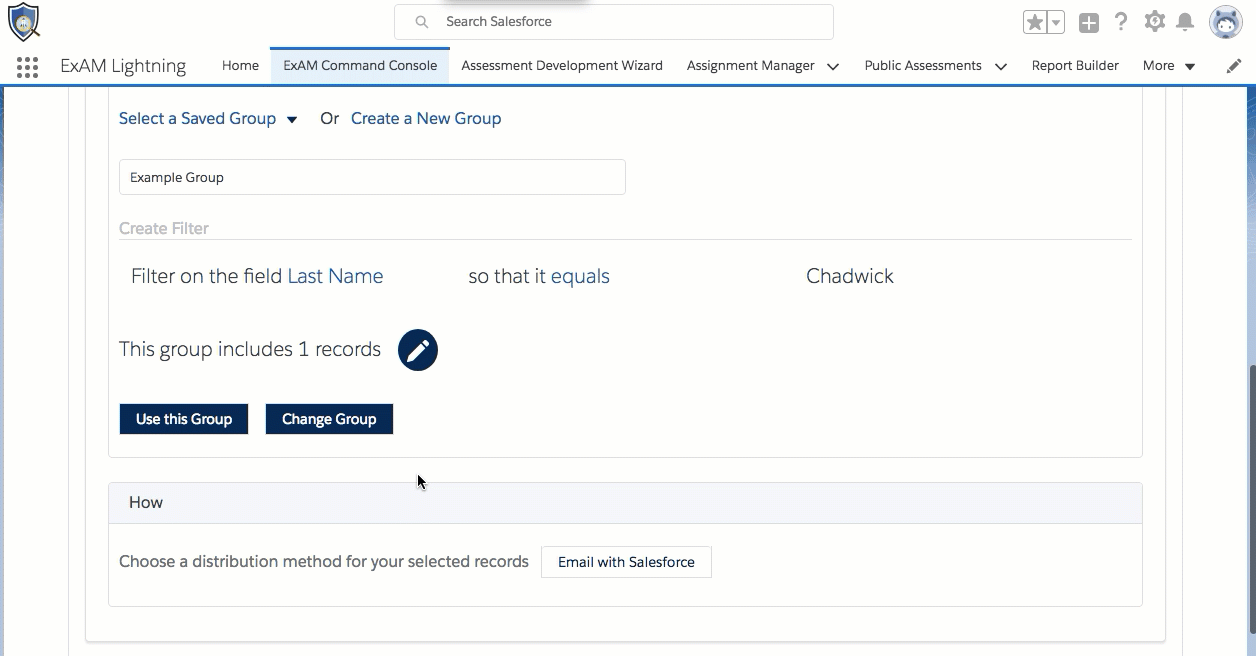The width and height of the screenshot is (1256, 656).
Task: Focus the Search Salesforce field
Action: pyautogui.click(x=614, y=22)
